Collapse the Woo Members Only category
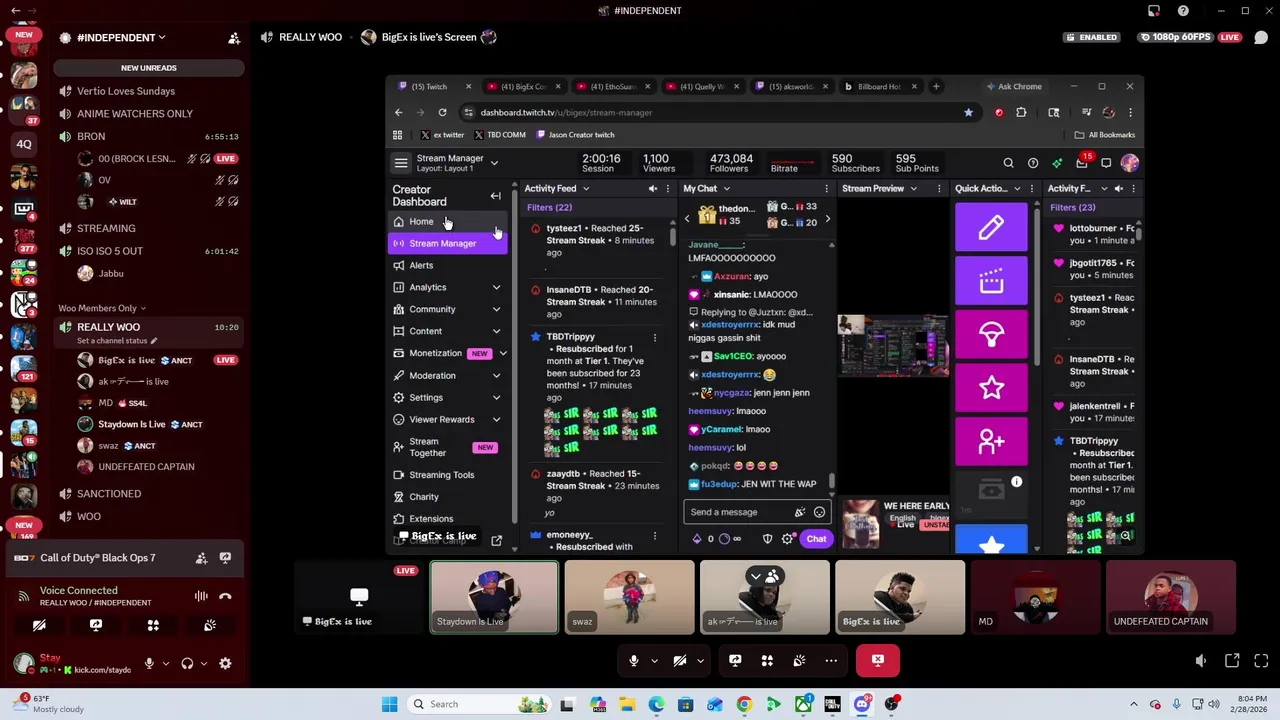1280x720 pixels. point(101,308)
